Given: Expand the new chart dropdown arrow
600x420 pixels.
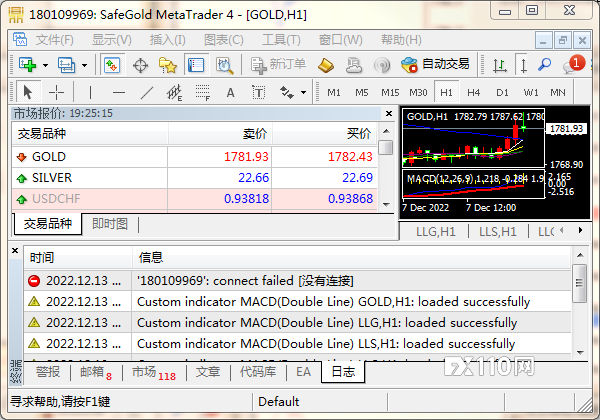Looking at the screenshot, I should pyautogui.click(x=45, y=65).
